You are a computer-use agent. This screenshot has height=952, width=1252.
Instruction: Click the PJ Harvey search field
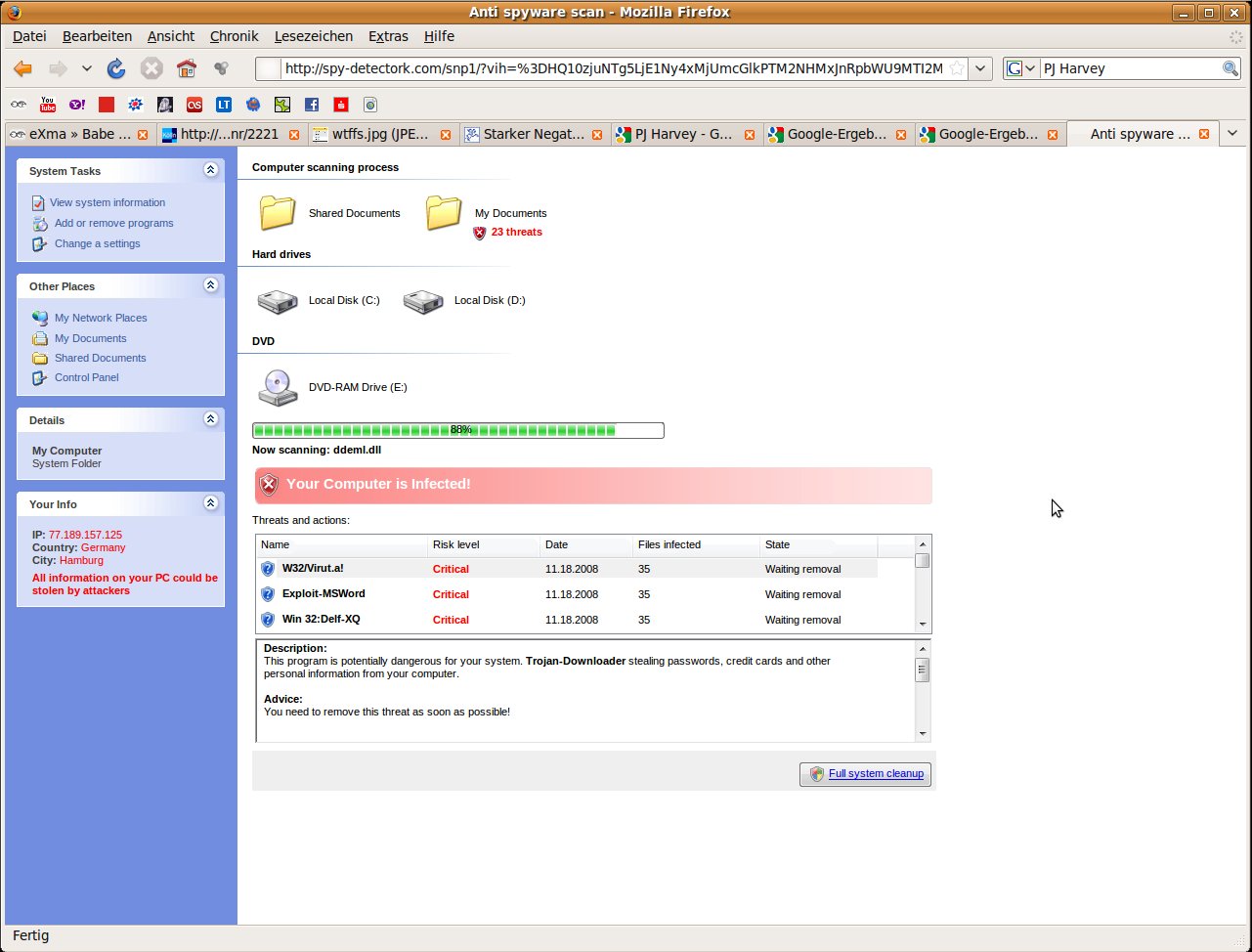point(1130,68)
